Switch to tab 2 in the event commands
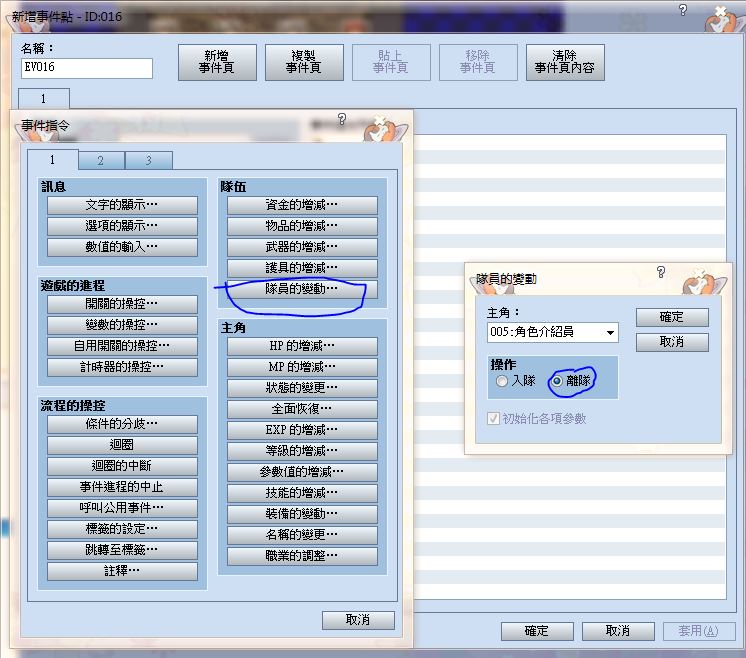This screenshot has height=658, width=746. tap(101, 161)
